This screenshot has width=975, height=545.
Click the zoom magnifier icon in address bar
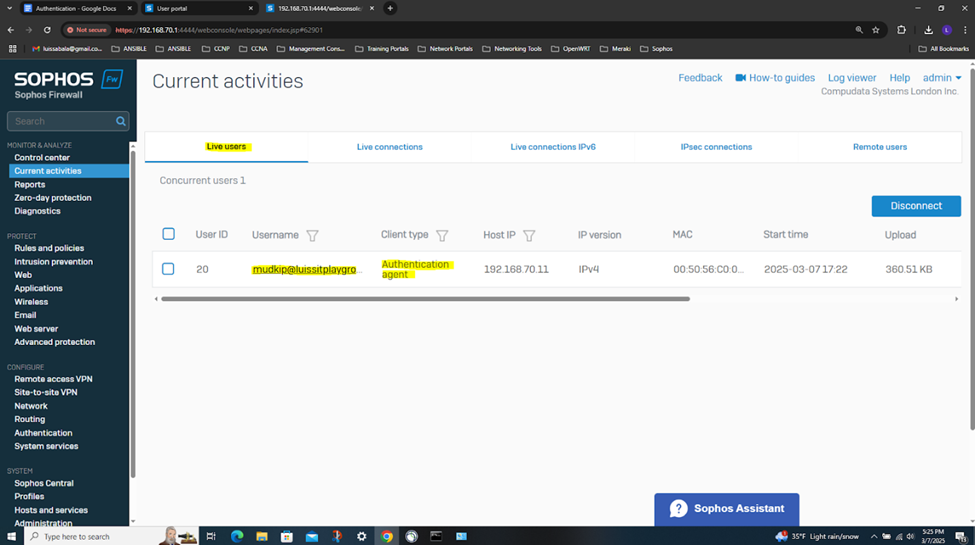[x=859, y=30]
